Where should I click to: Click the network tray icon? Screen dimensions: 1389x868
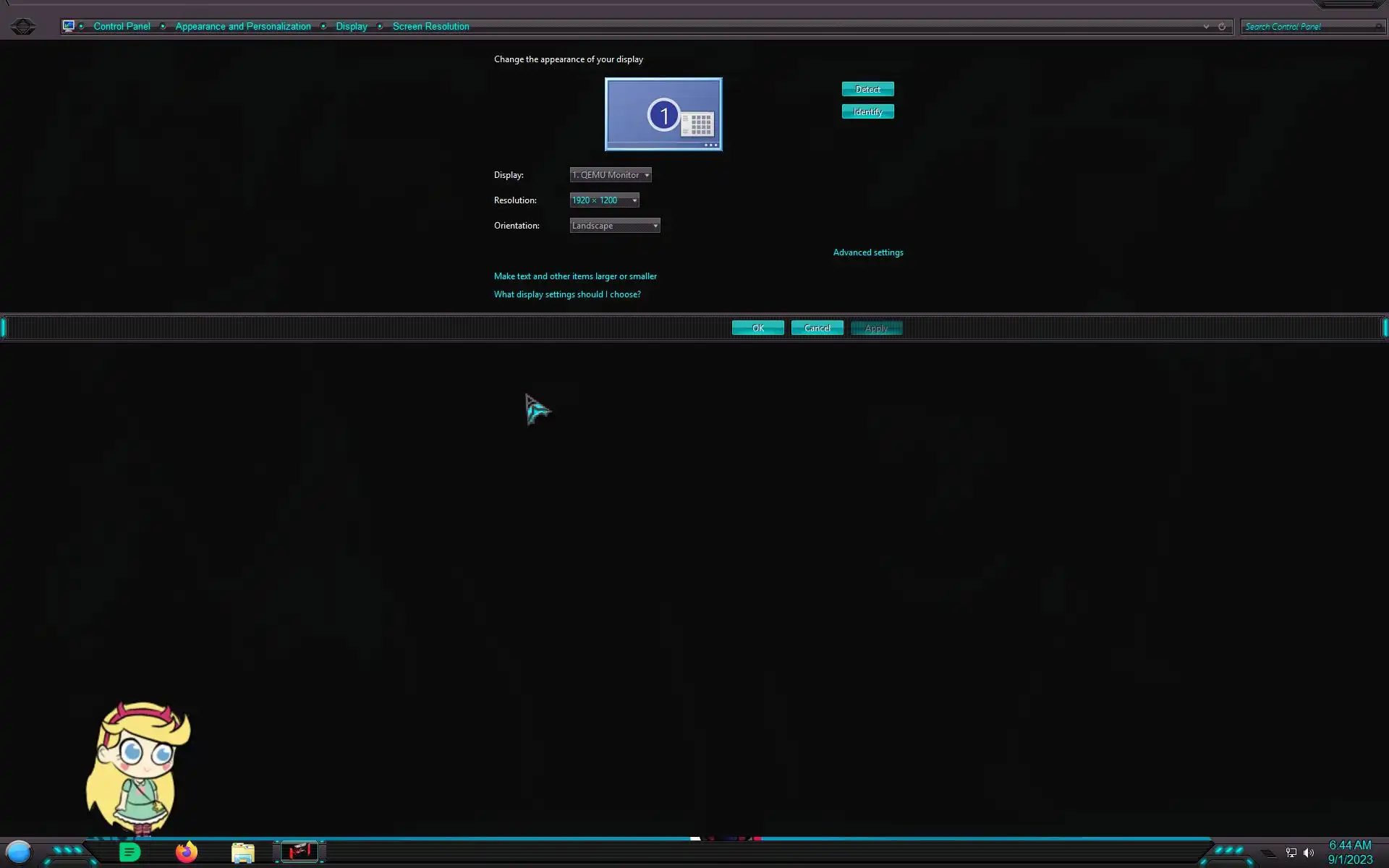tap(1291, 853)
